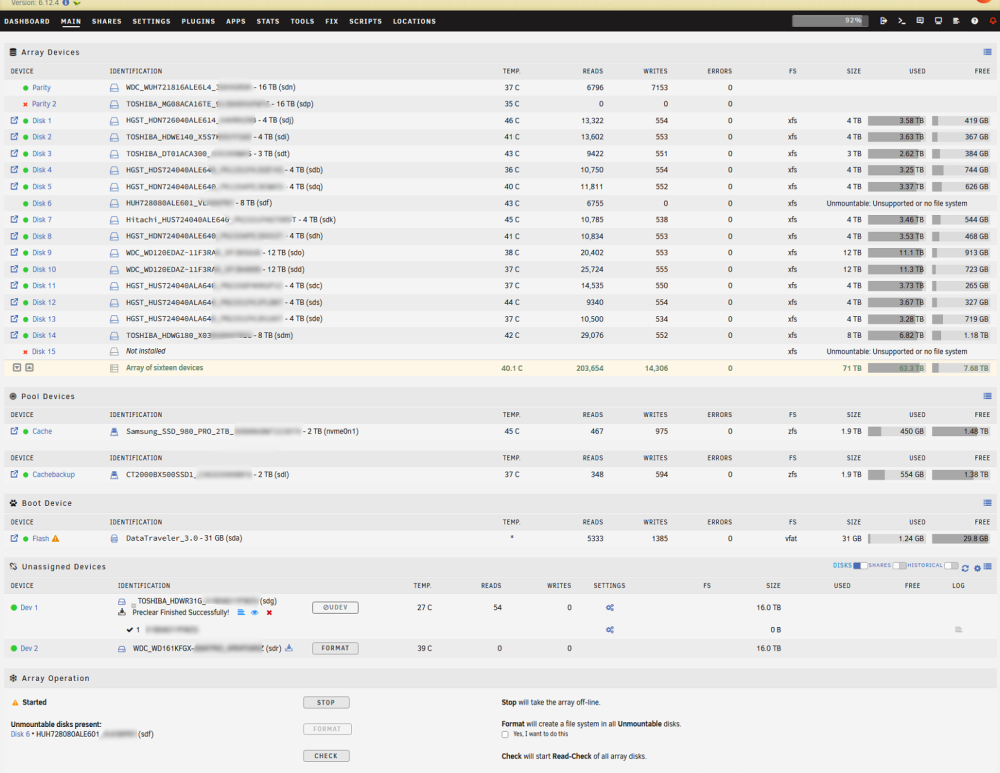Open the Scripts tab
Image resolution: width=1000 pixels, height=773 pixels.
[365, 21]
